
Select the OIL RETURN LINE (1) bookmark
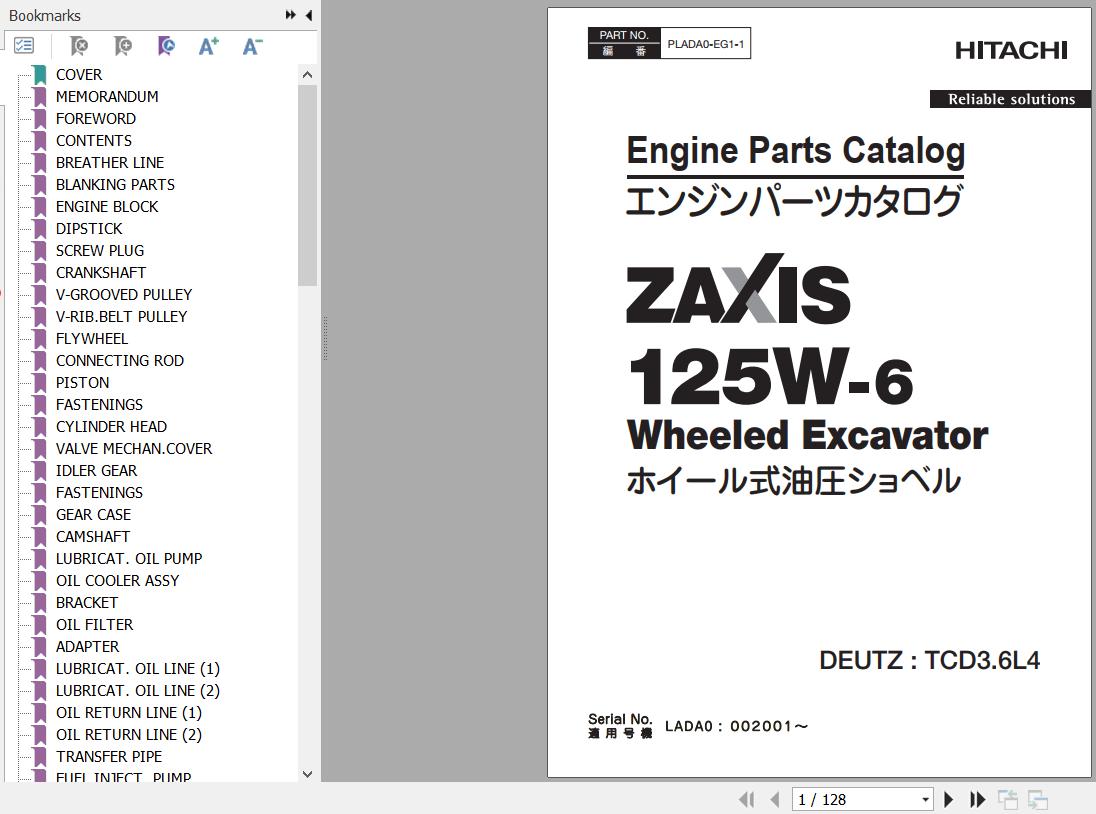pyautogui.click(x=129, y=713)
